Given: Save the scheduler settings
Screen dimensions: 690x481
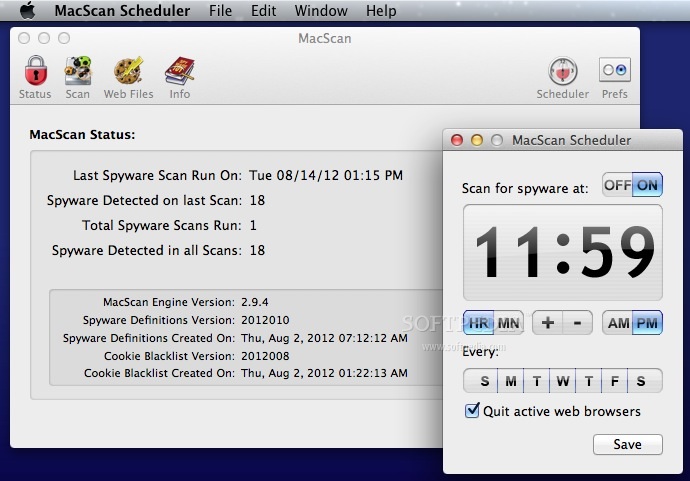Looking at the screenshot, I should pos(628,444).
